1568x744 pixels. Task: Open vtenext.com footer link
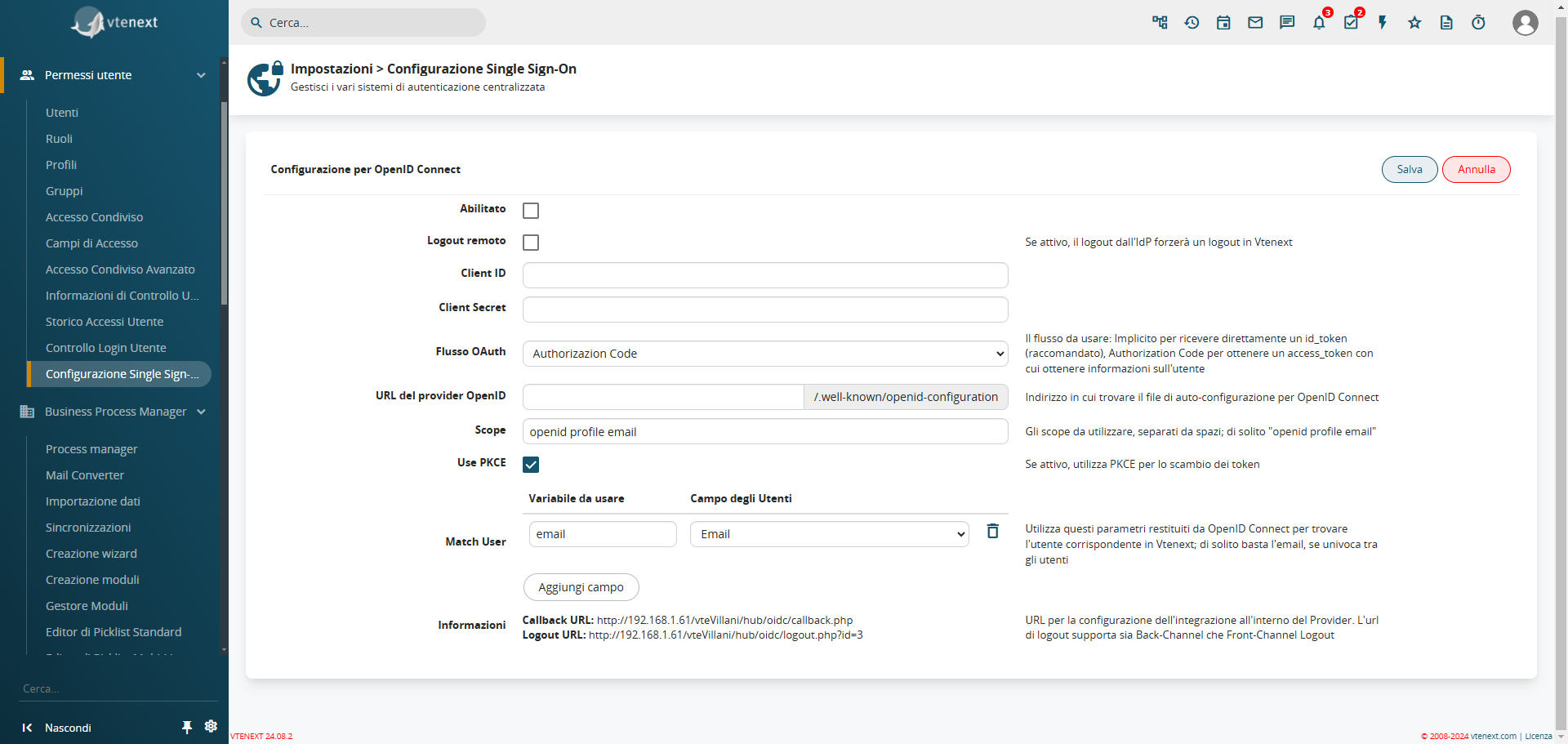[x=1494, y=736]
